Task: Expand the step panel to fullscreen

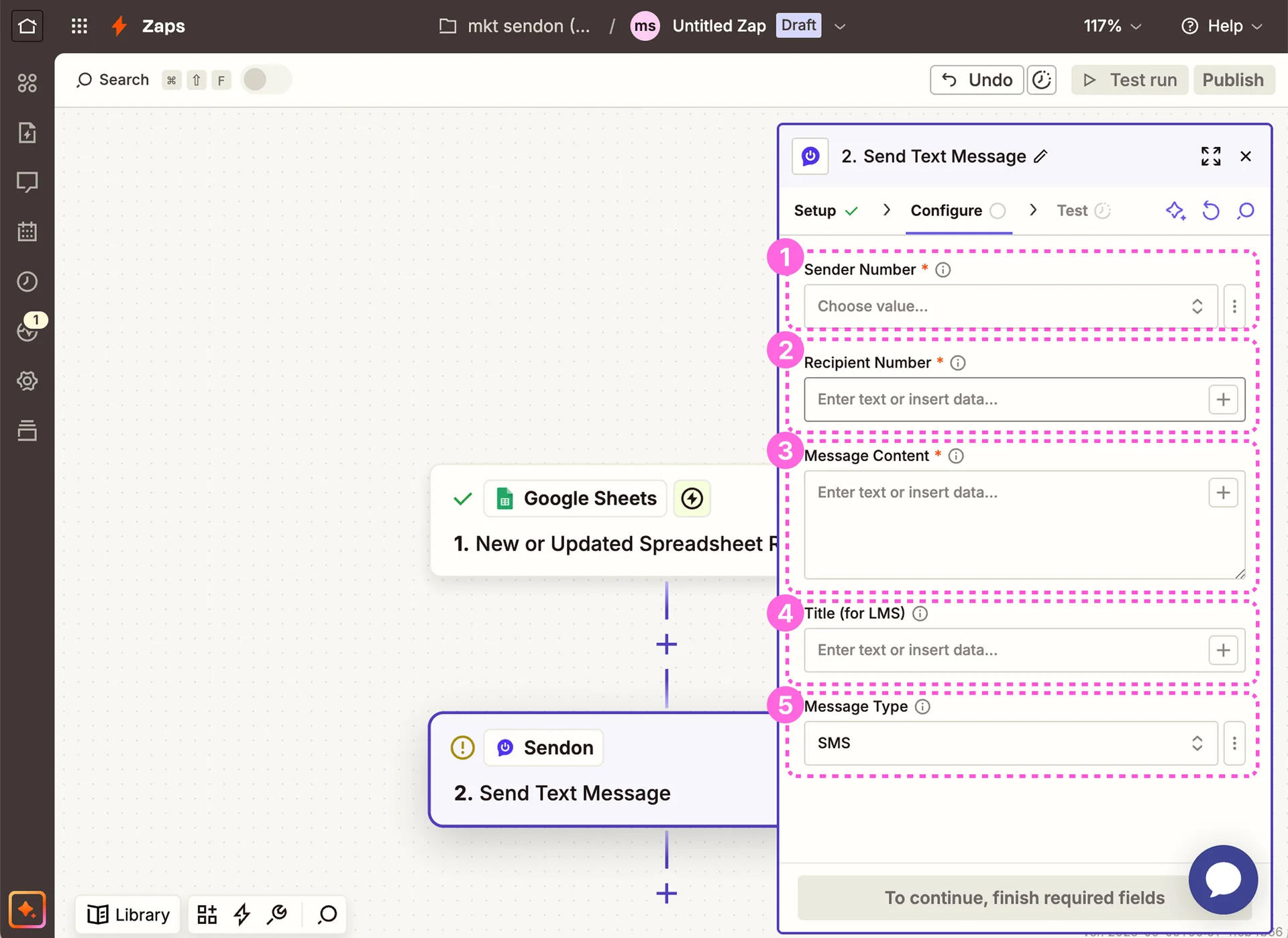Action: [1210, 156]
